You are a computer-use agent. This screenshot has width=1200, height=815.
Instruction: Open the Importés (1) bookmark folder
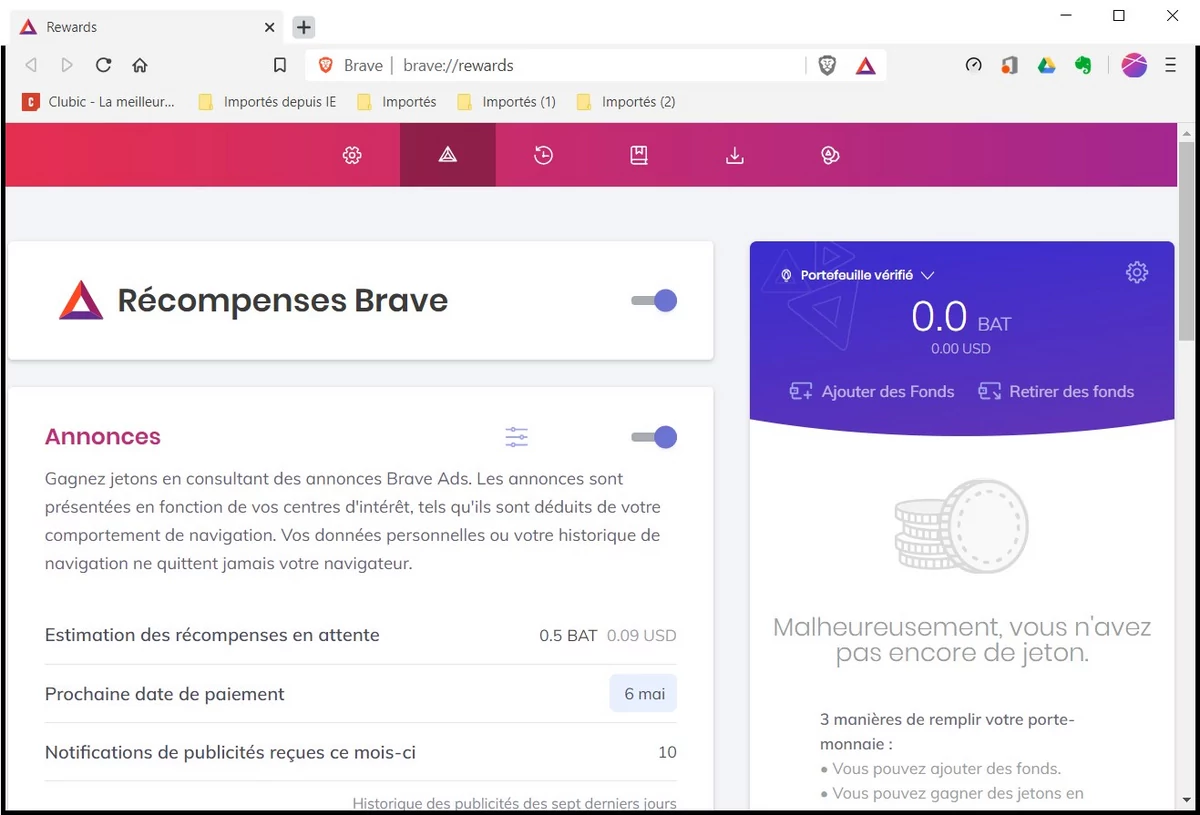[x=506, y=101]
